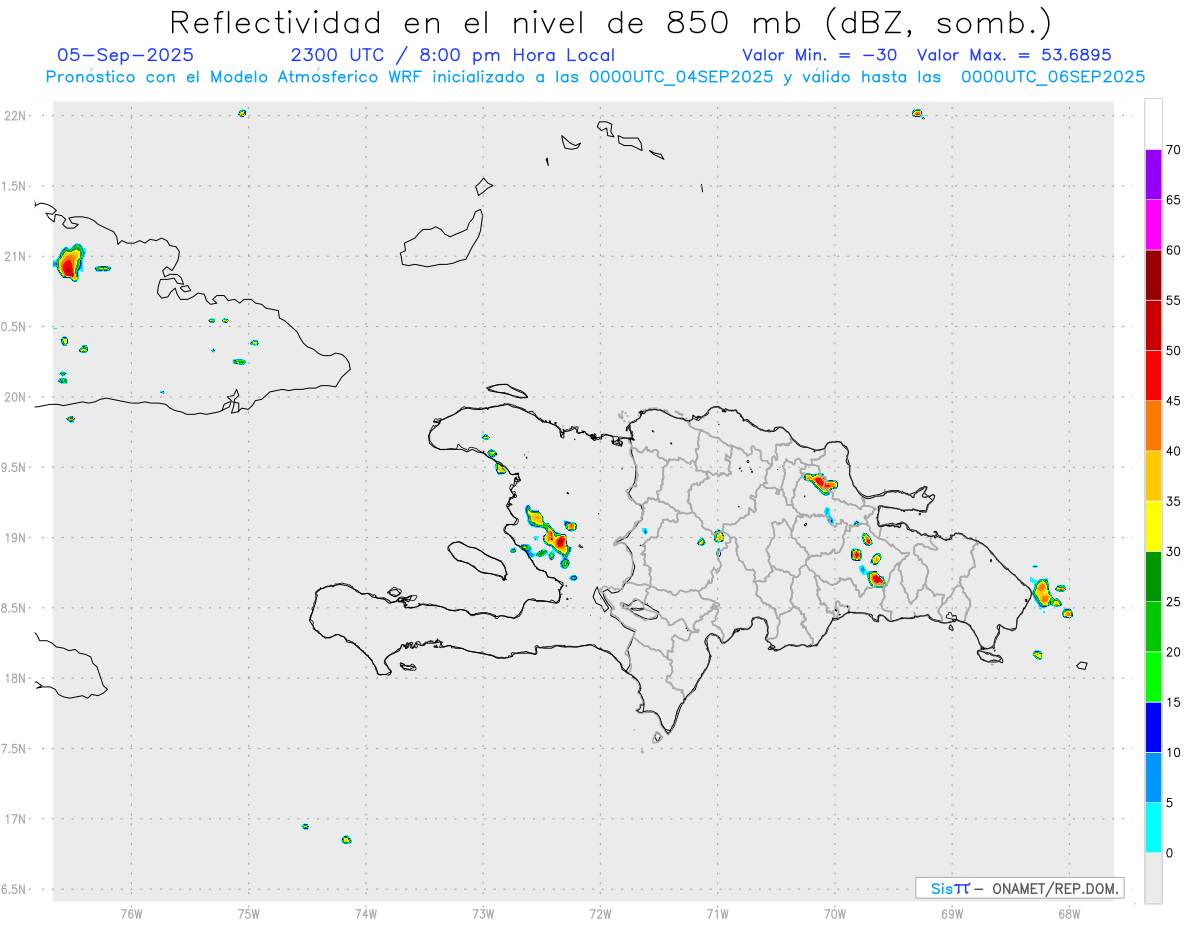Click the Valor Min. = -30 readout

coord(819,55)
